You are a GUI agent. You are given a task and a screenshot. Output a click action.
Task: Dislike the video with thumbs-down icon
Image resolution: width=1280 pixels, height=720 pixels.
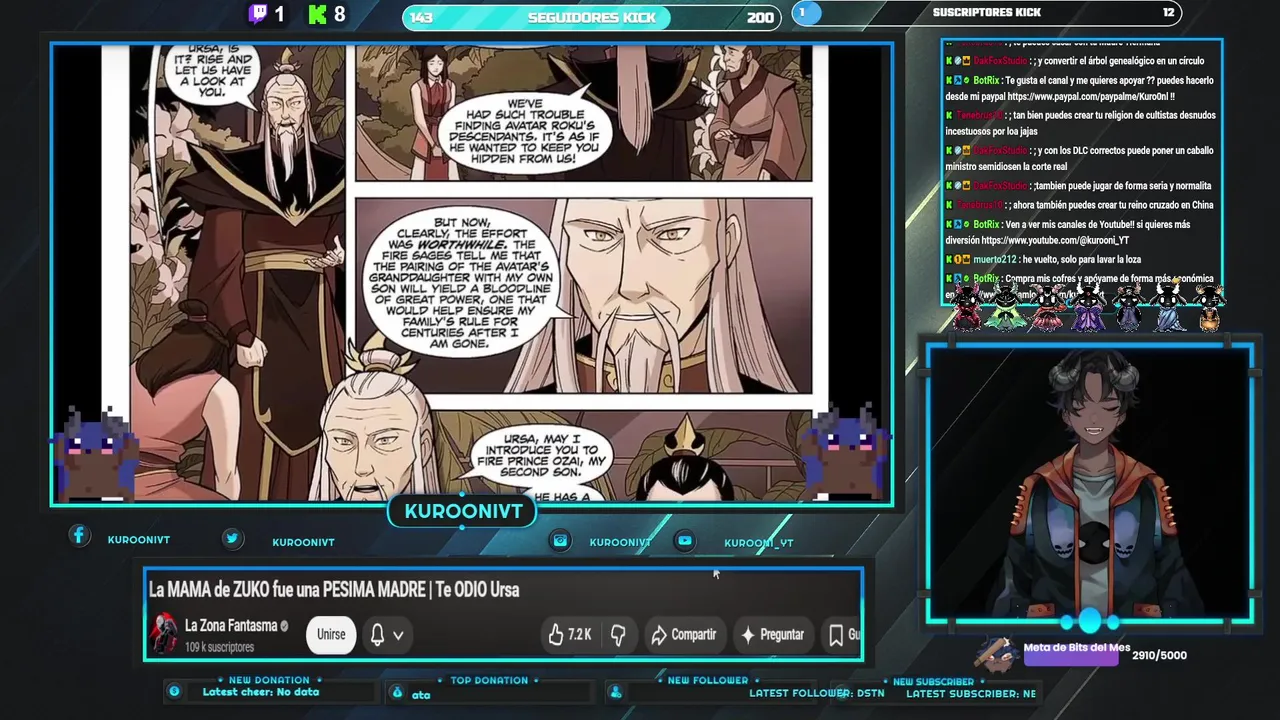point(618,634)
